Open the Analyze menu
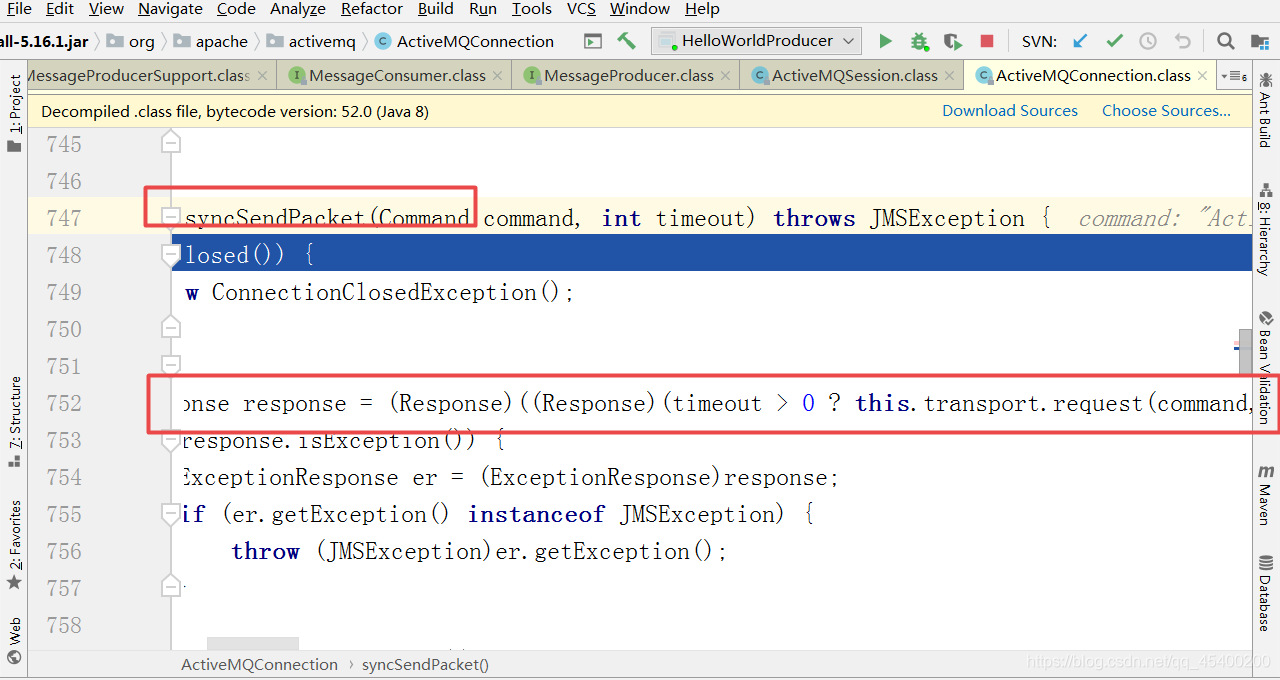The image size is (1280, 680). [x=298, y=9]
